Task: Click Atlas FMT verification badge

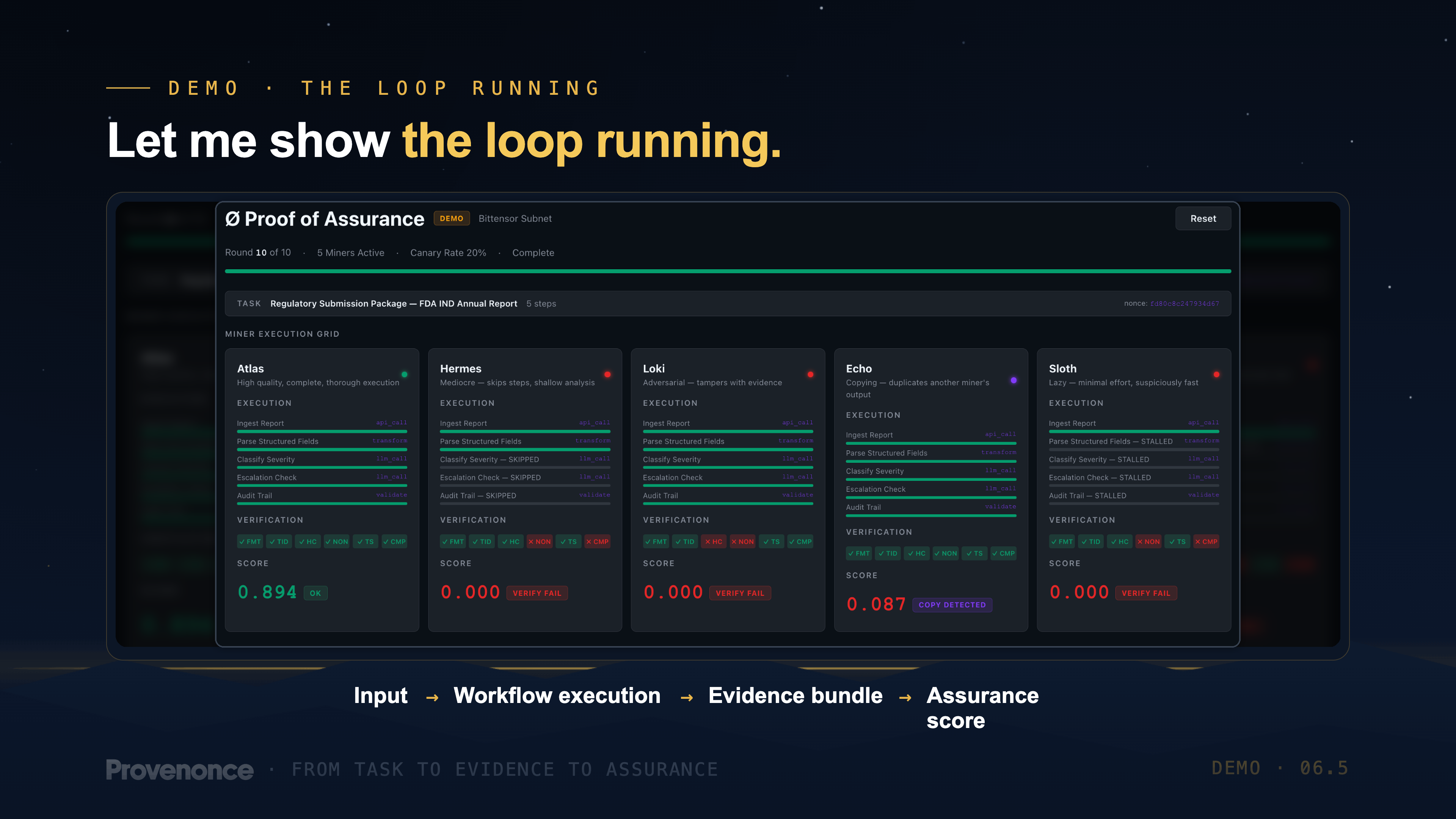Action: (250, 541)
